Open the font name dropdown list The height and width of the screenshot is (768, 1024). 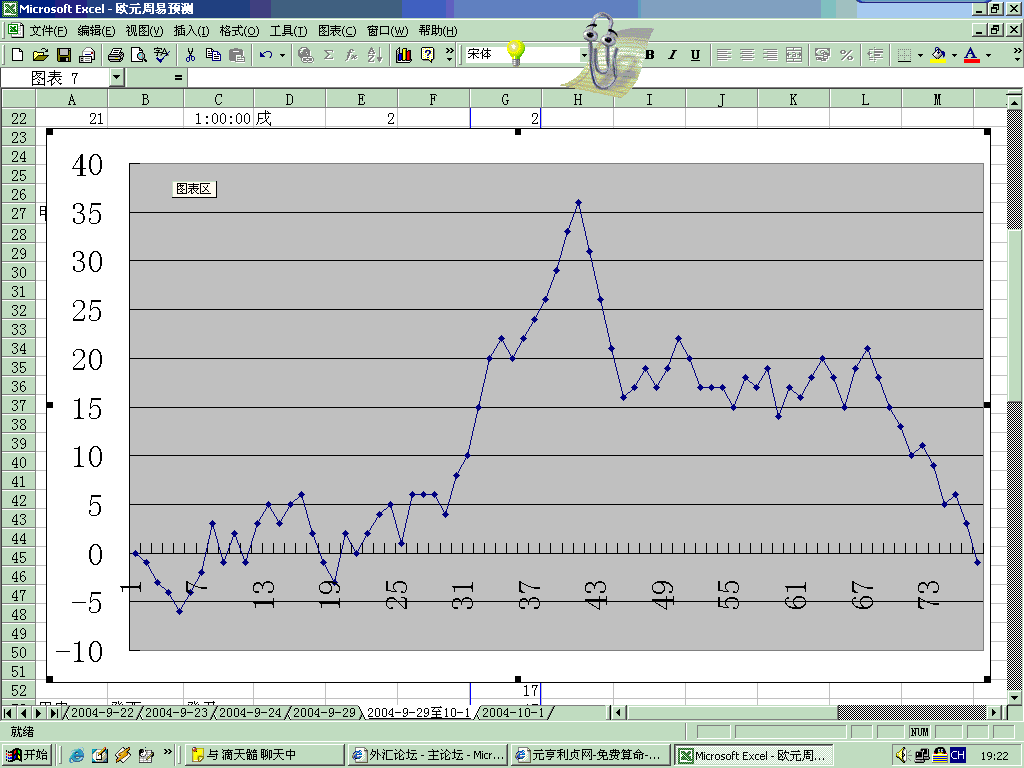pos(584,55)
